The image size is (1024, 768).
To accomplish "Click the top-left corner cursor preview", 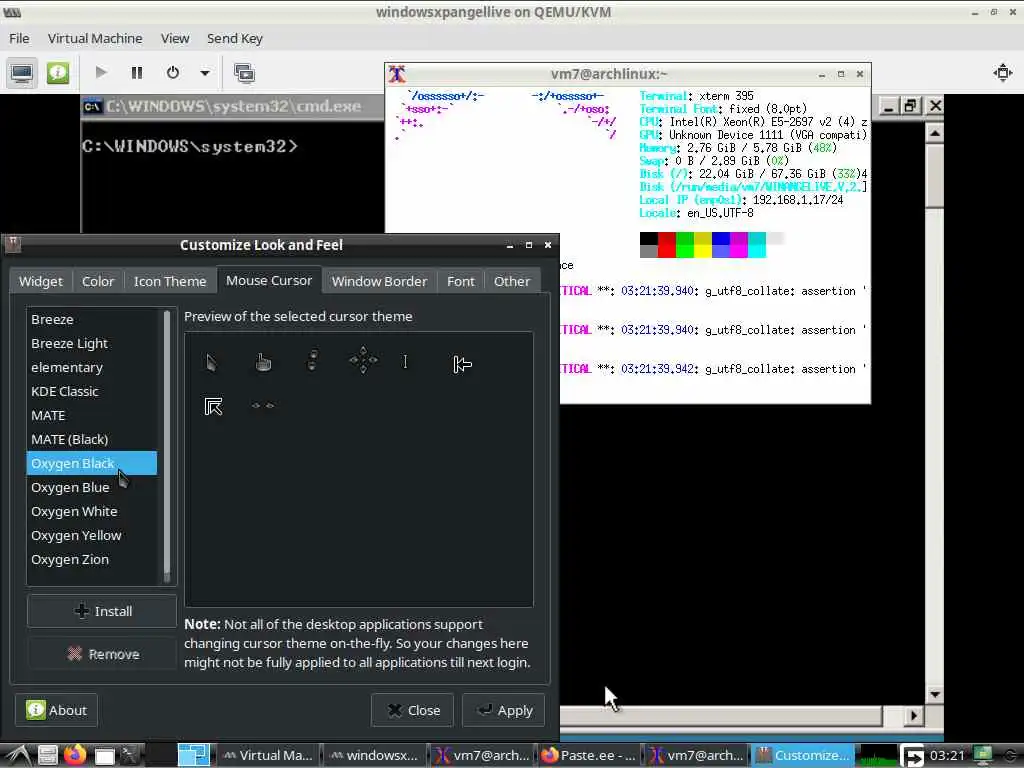I will pos(214,406).
